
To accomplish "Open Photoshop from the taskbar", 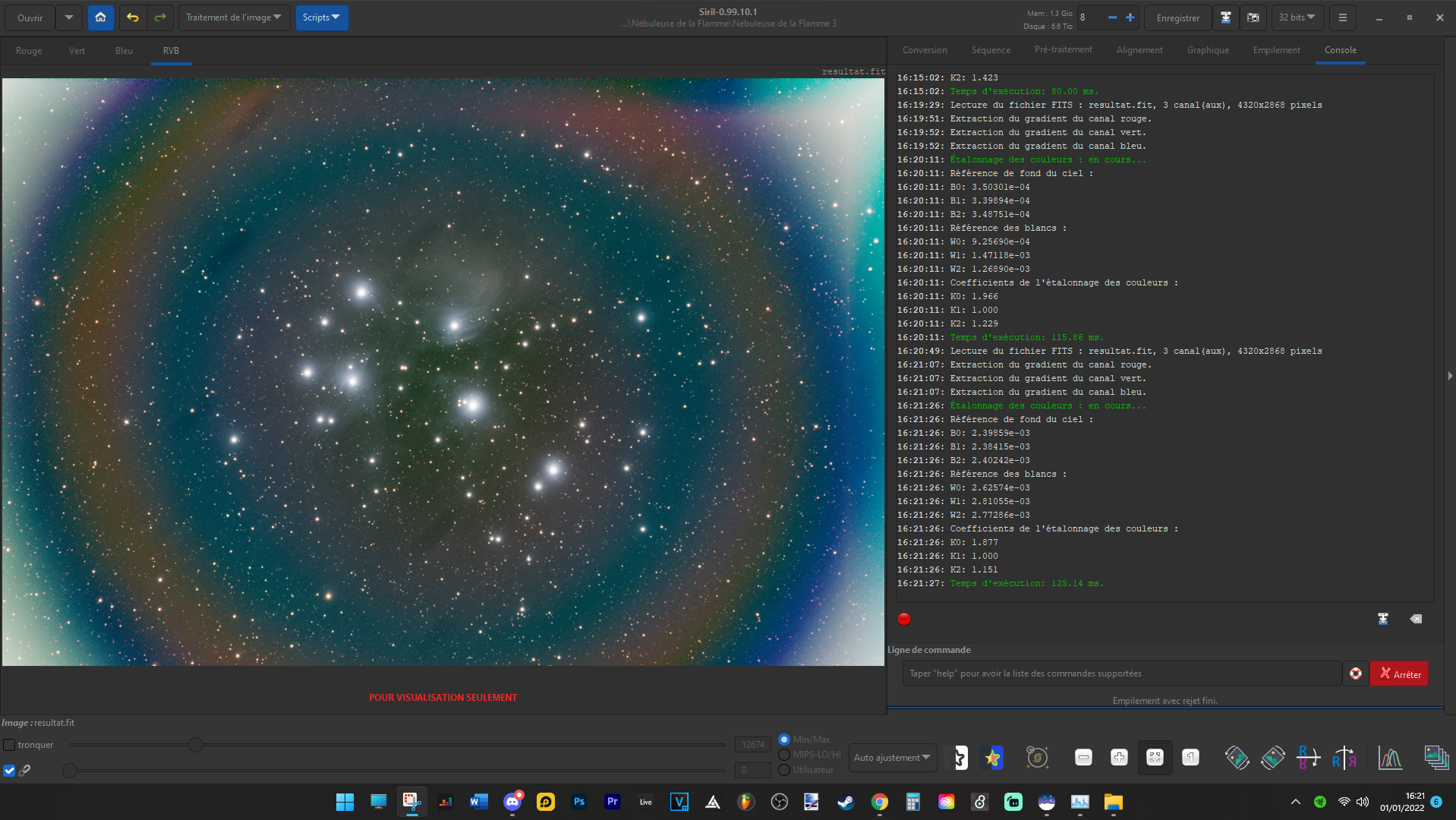I will [x=578, y=802].
